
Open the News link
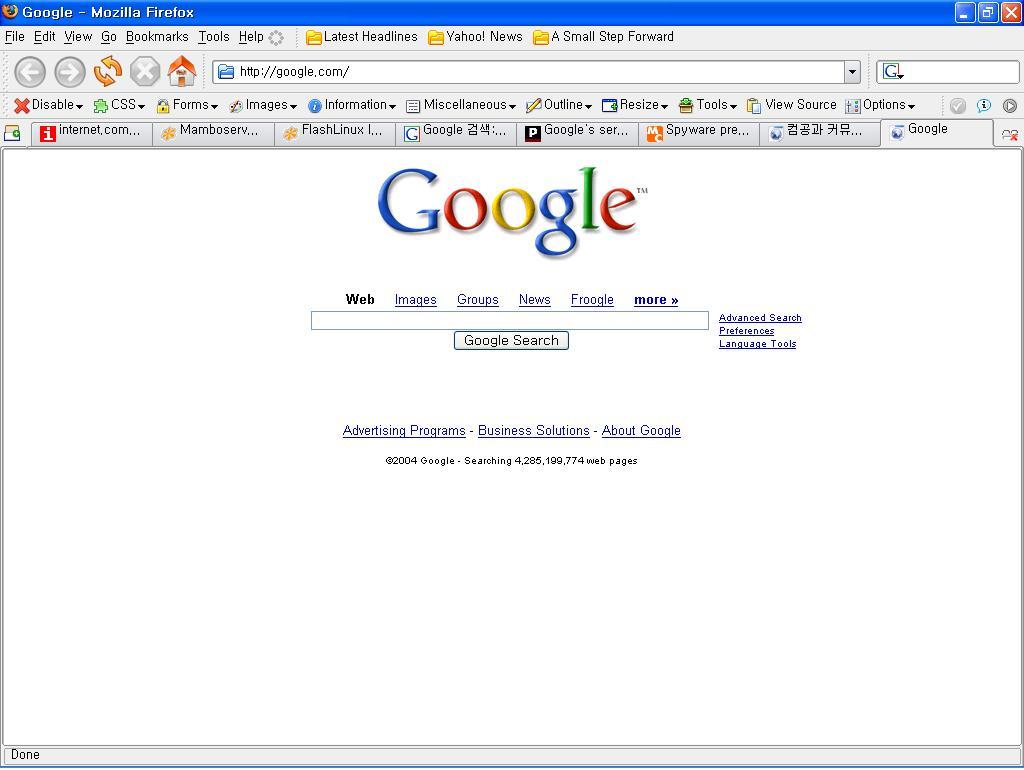(x=534, y=300)
